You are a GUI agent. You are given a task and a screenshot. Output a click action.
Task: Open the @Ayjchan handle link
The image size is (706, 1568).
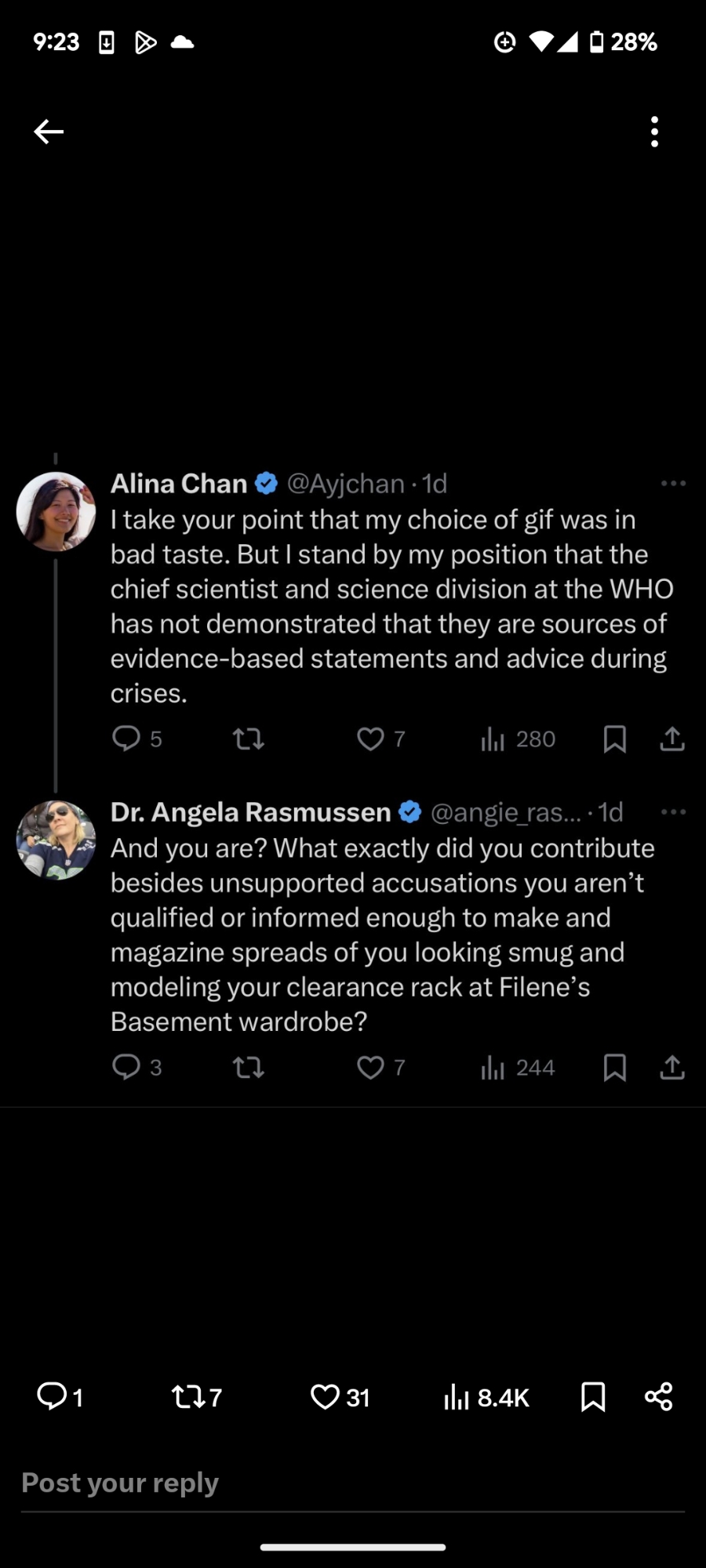[345, 484]
